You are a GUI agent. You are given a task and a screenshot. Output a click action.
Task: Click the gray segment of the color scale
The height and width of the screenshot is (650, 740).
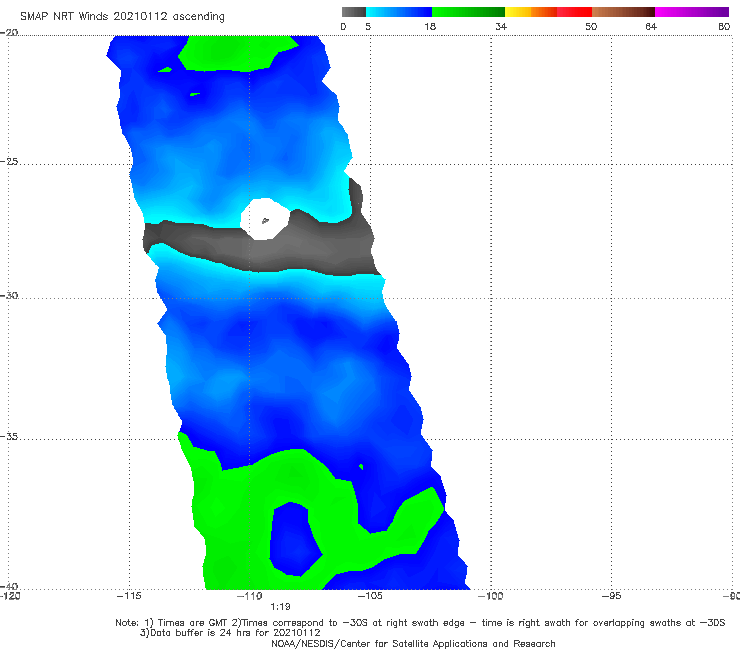(x=354, y=12)
